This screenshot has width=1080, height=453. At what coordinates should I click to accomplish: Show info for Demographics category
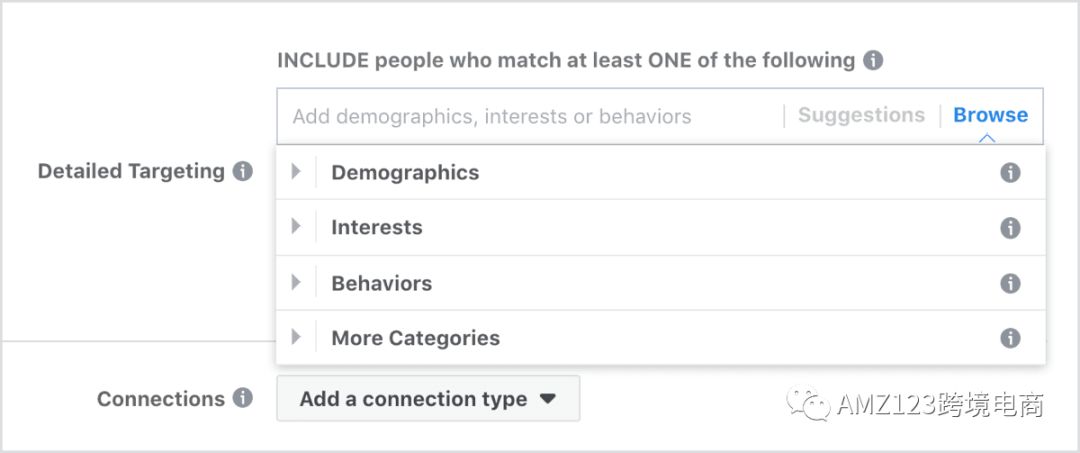[1011, 172]
